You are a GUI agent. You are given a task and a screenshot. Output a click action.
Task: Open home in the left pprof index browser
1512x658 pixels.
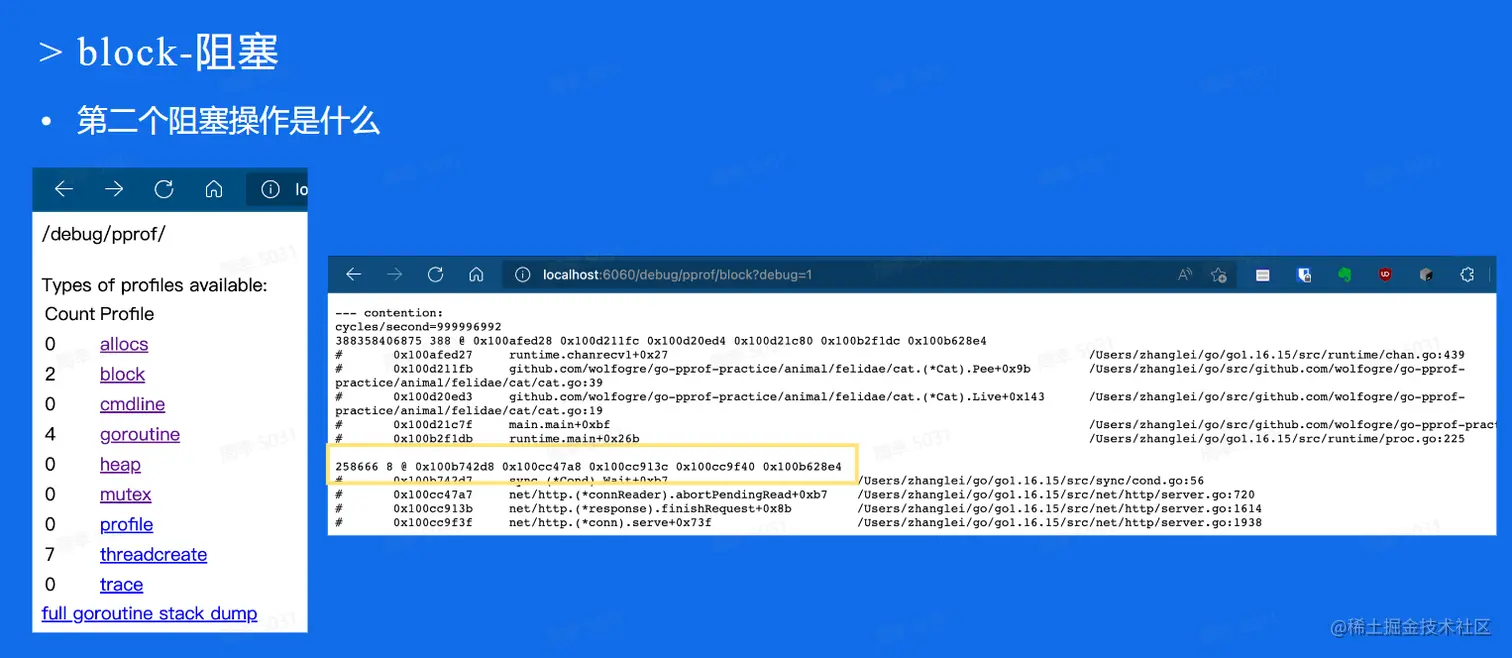tap(214, 189)
